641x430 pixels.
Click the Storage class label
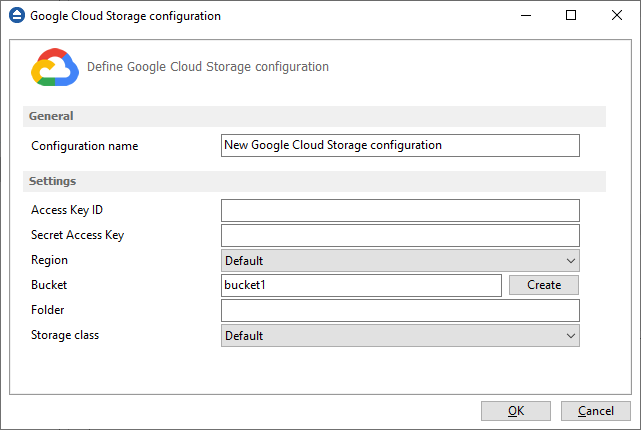point(65,335)
